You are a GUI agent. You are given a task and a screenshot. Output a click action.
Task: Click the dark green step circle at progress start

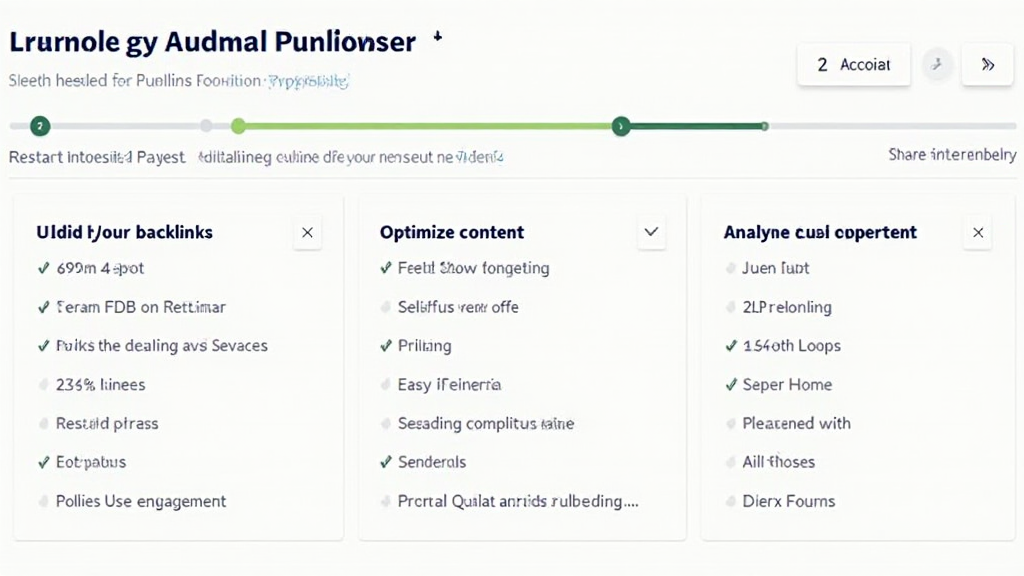[39, 126]
